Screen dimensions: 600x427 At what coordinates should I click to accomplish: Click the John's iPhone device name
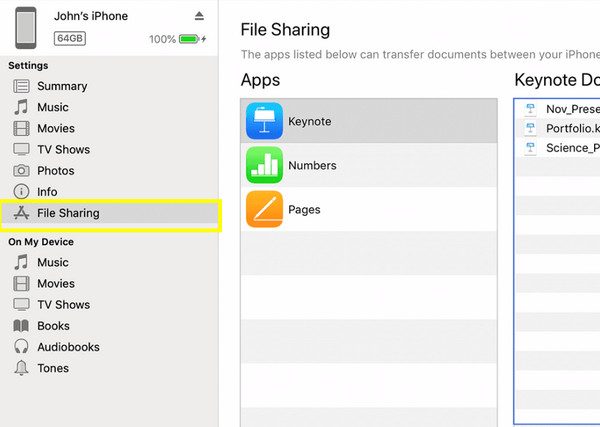point(91,16)
